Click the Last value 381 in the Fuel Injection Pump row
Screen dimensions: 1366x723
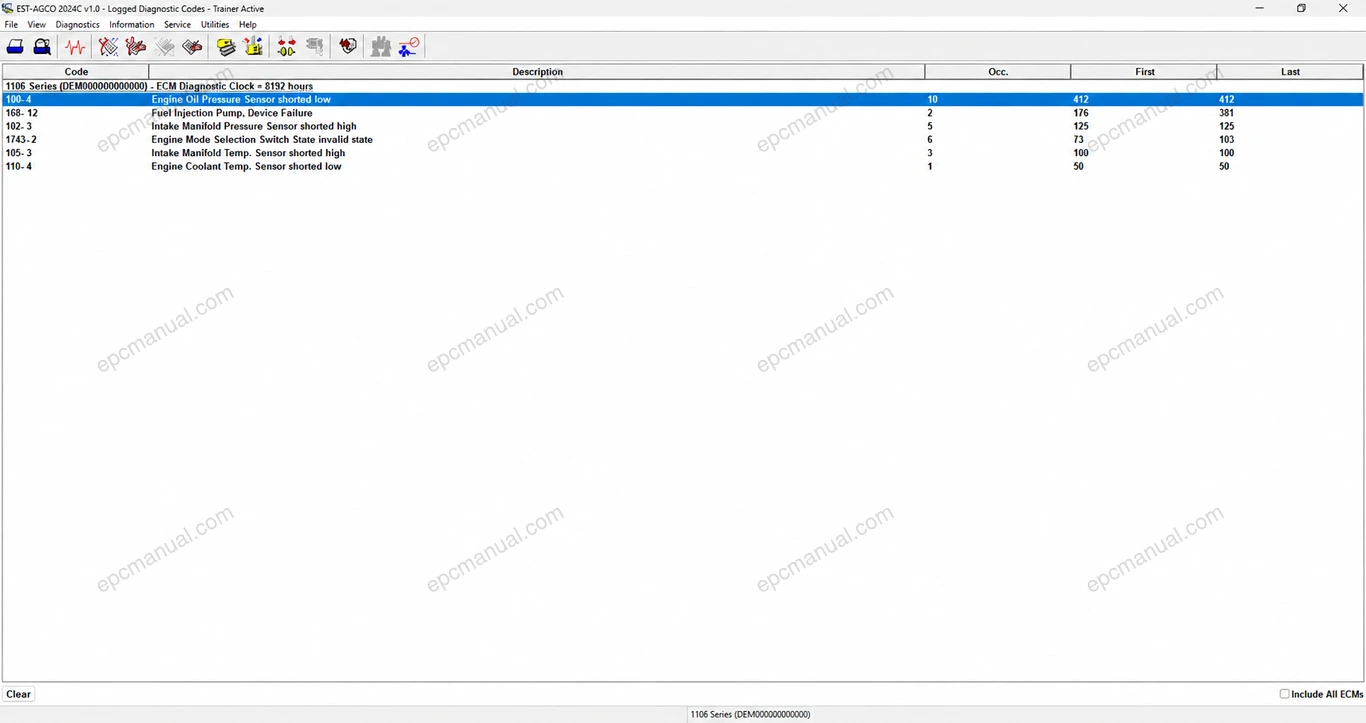click(1227, 113)
